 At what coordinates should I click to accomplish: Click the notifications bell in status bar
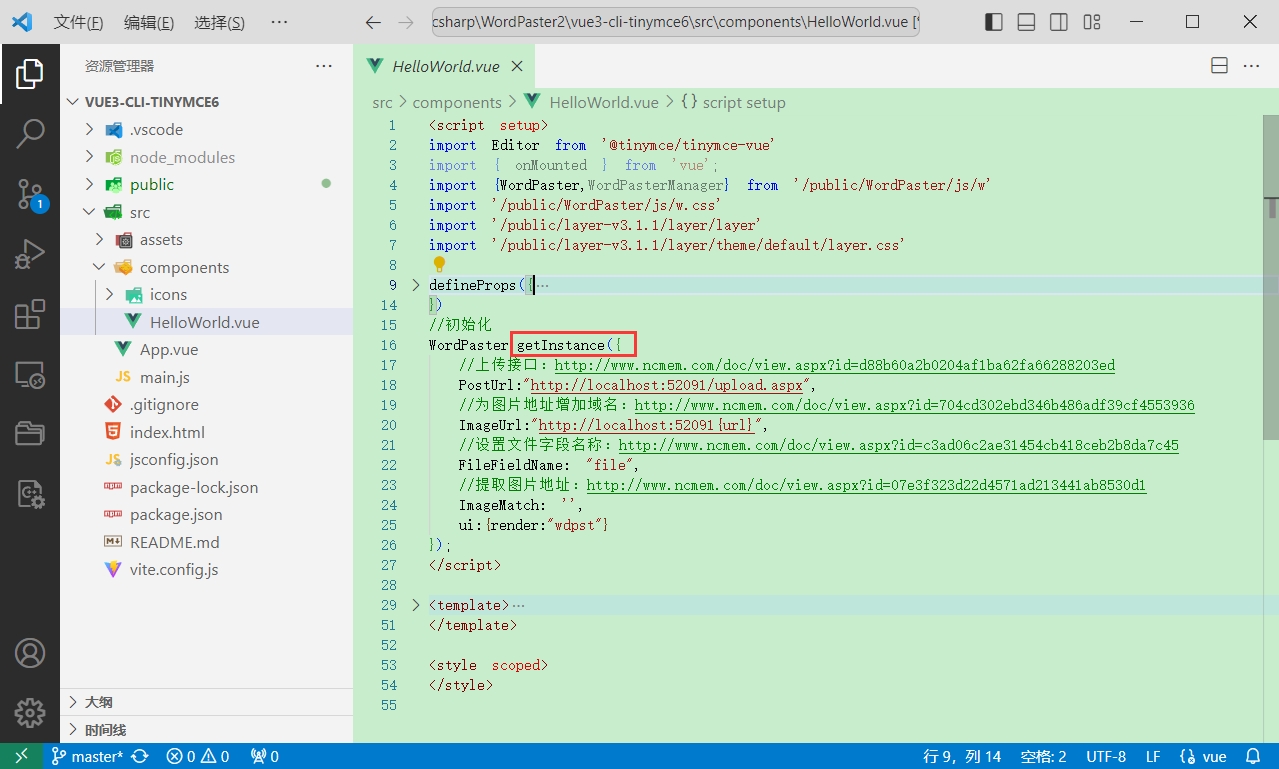(x=1253, y=756)
